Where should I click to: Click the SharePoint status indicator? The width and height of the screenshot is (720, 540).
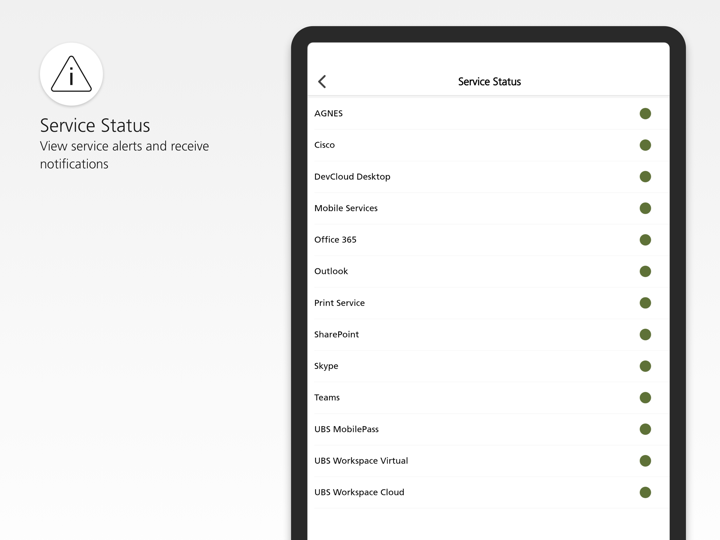coord(645,335)
